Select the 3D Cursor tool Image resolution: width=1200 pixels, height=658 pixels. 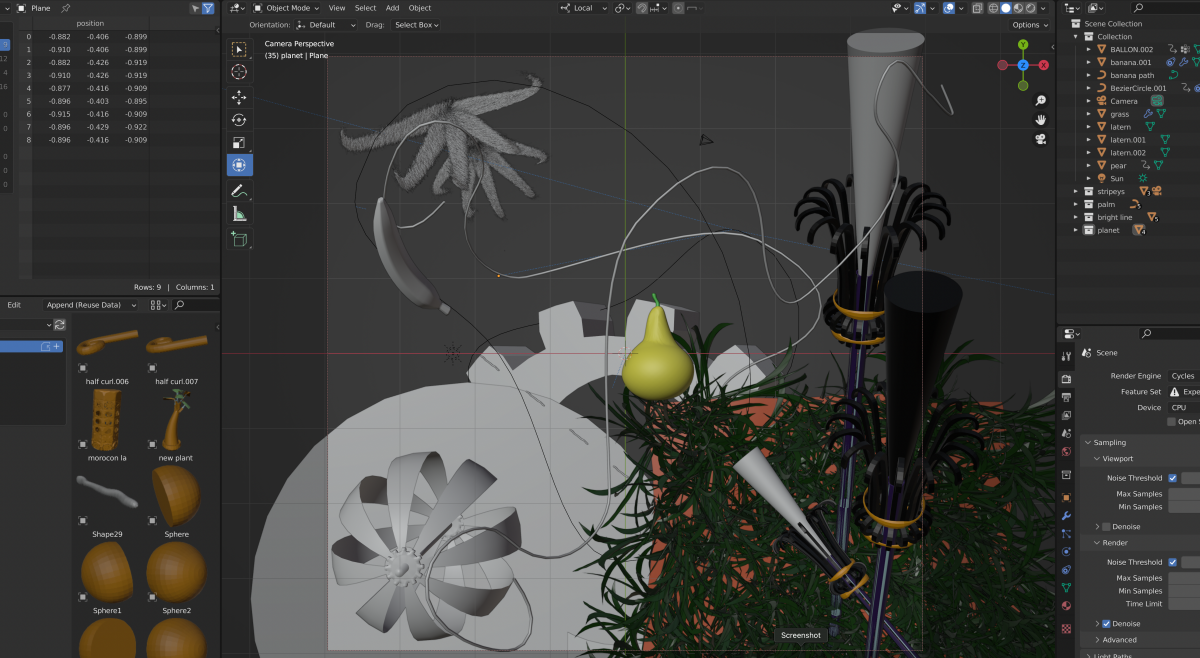click(x=239, y=72)
